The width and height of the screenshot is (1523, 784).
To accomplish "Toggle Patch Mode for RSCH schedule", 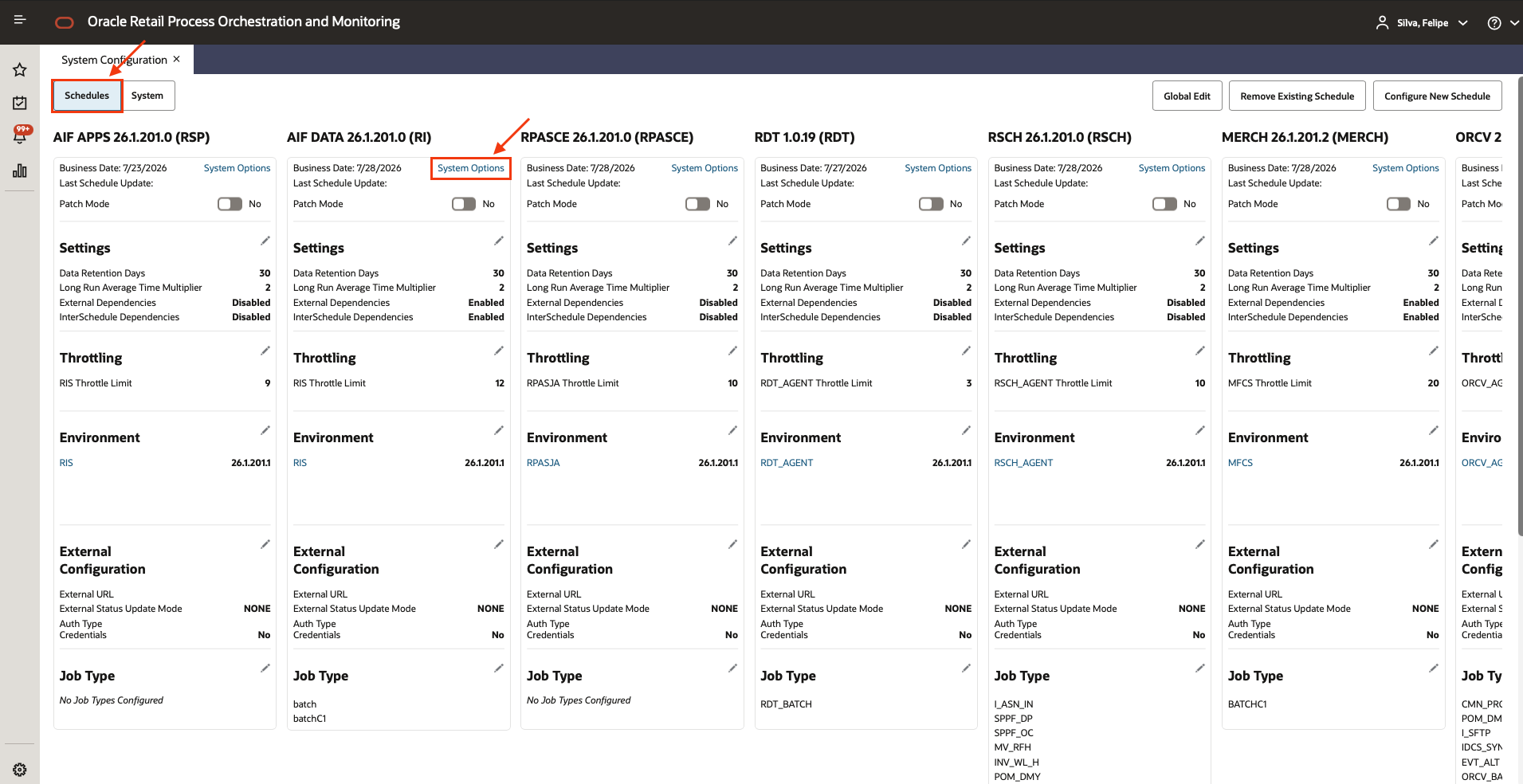I will pos(1165,204).
